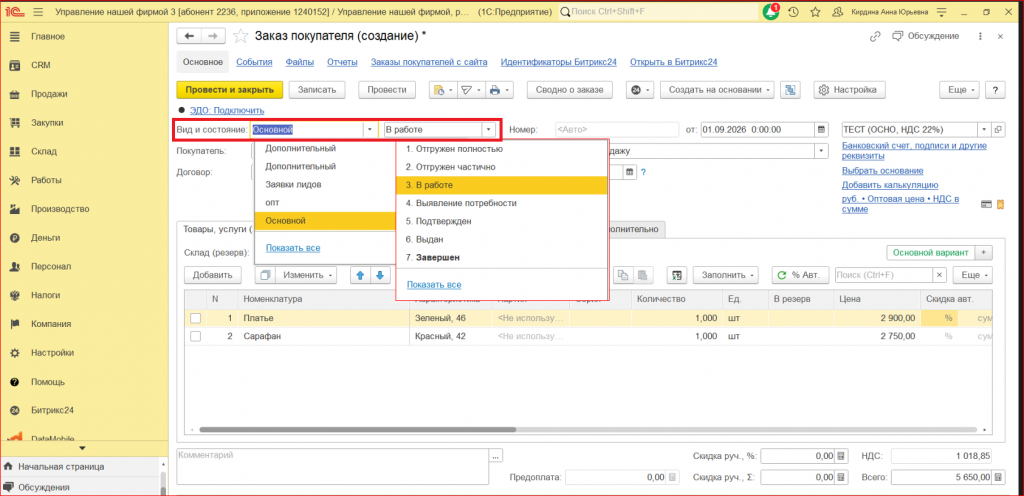Click the % Авт. refresh button

(801, 275)
